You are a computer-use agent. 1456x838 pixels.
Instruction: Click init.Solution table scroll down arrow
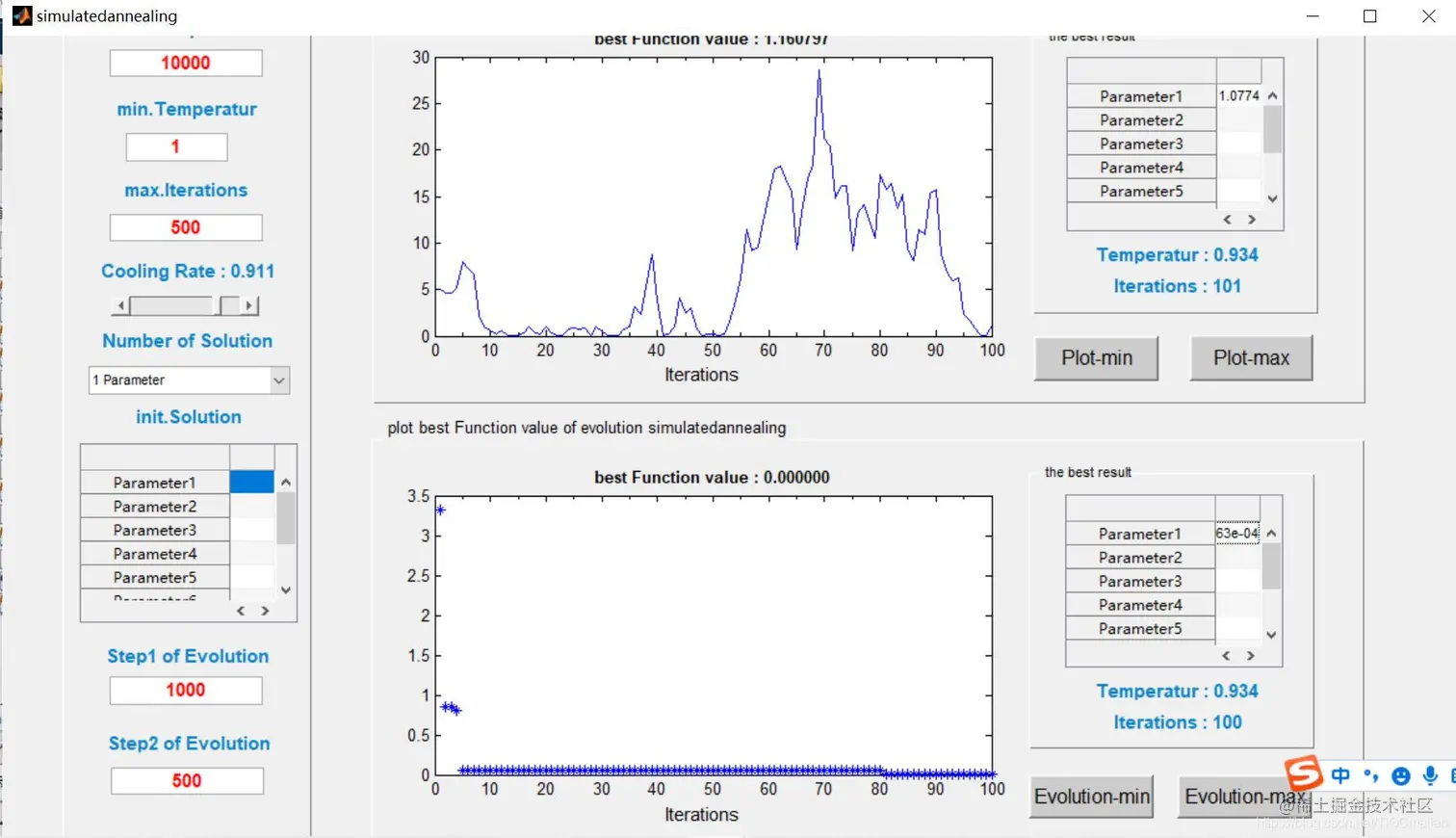coord(286,590)
